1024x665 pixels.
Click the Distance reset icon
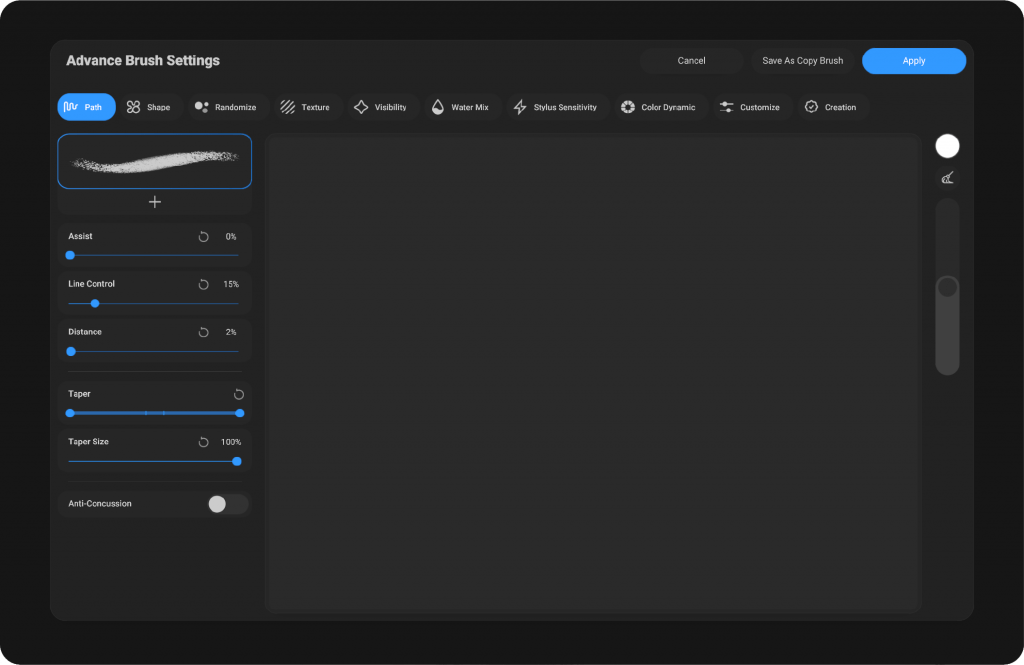click(x=204, y=332)
